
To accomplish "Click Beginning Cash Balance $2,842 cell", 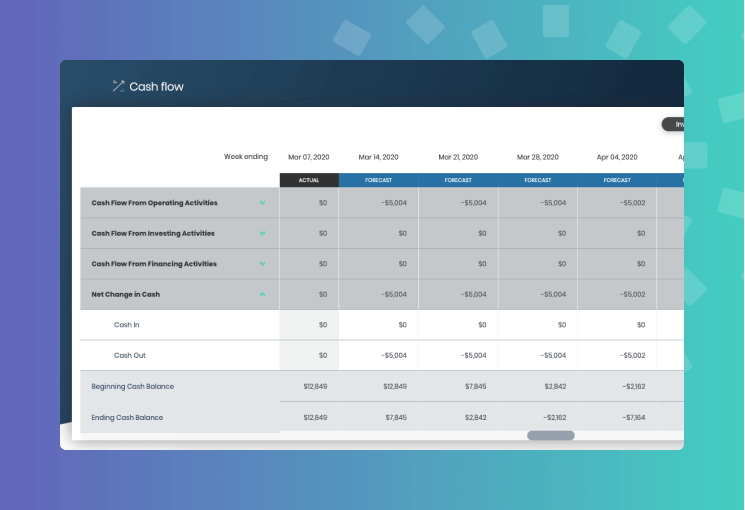I will point(555,386).
